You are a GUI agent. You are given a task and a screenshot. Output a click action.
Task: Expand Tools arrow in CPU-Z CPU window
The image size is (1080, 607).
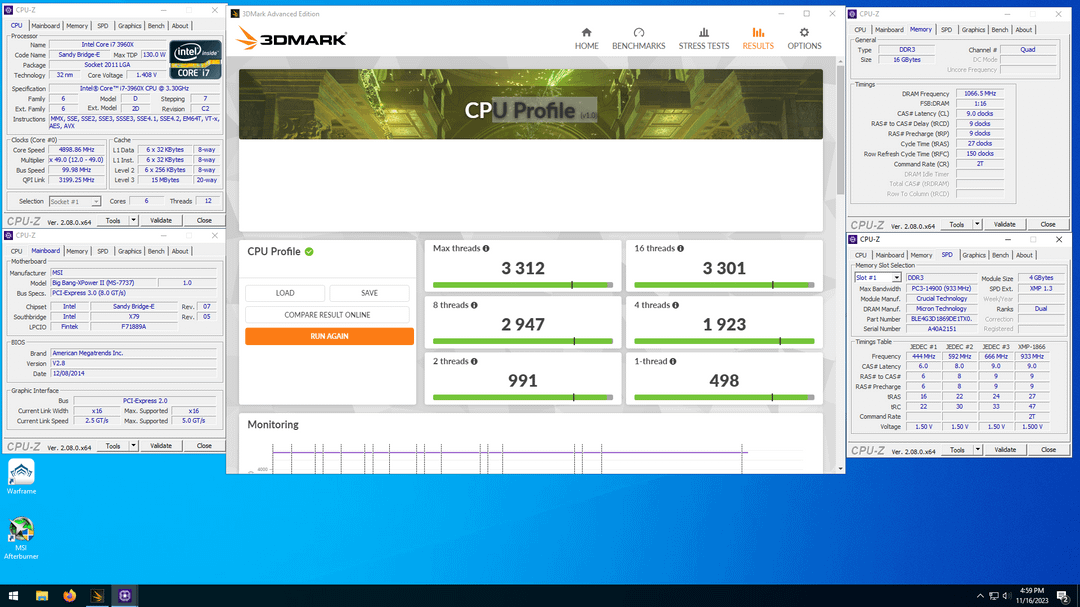pos(134,220)
